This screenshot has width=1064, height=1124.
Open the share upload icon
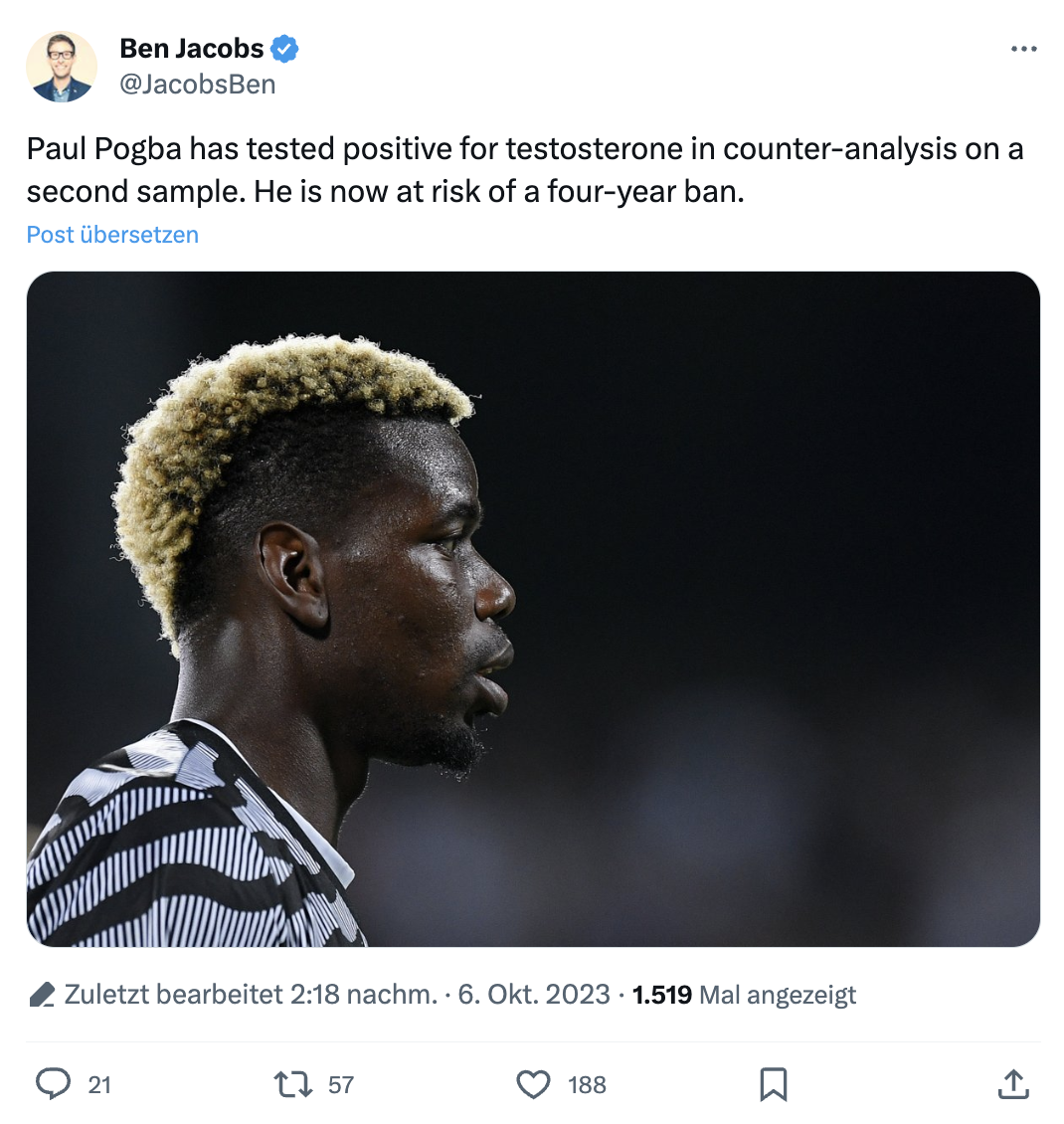[x=1013, y=1084]
